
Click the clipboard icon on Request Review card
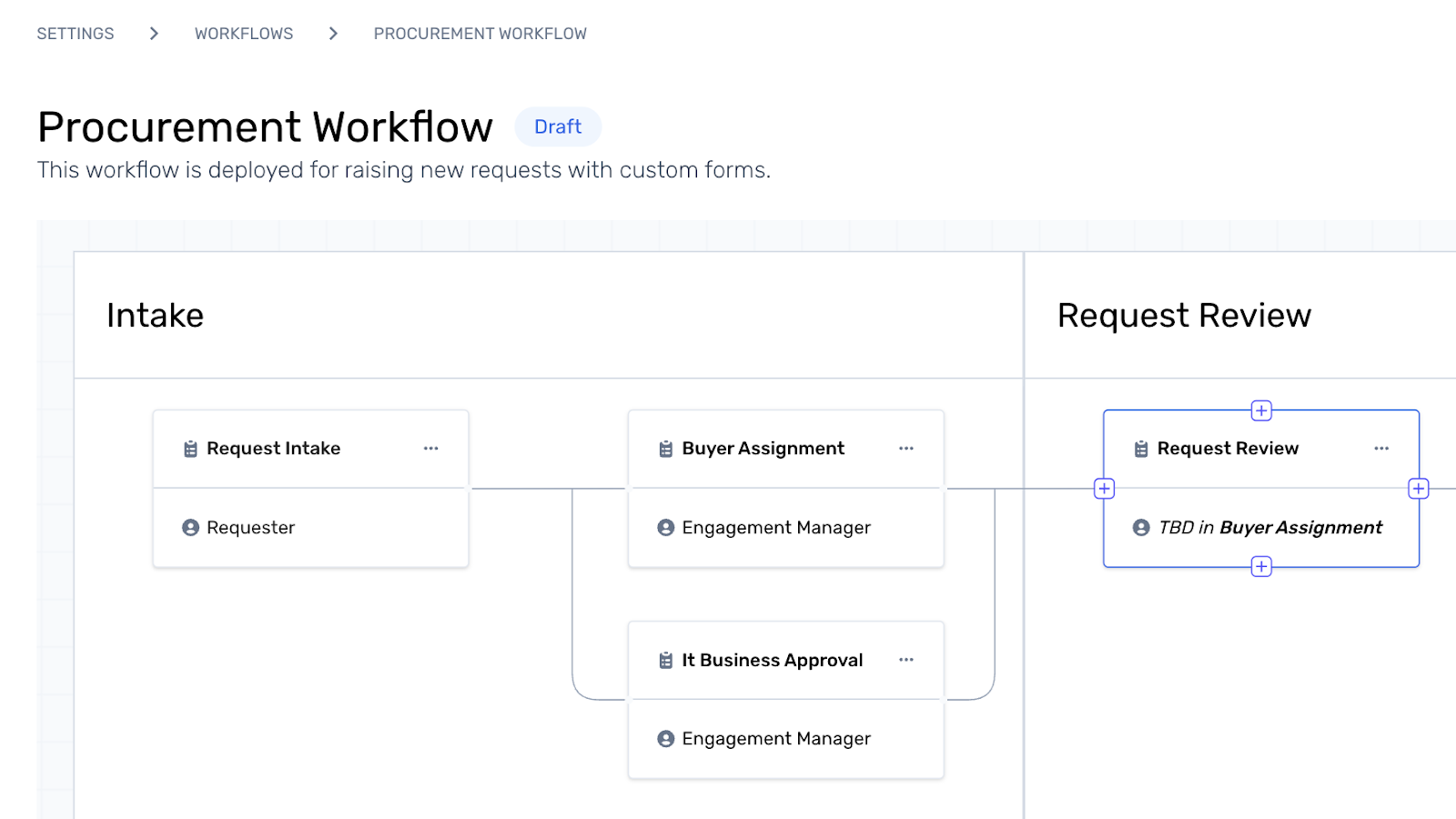(x=1141, y=449)
